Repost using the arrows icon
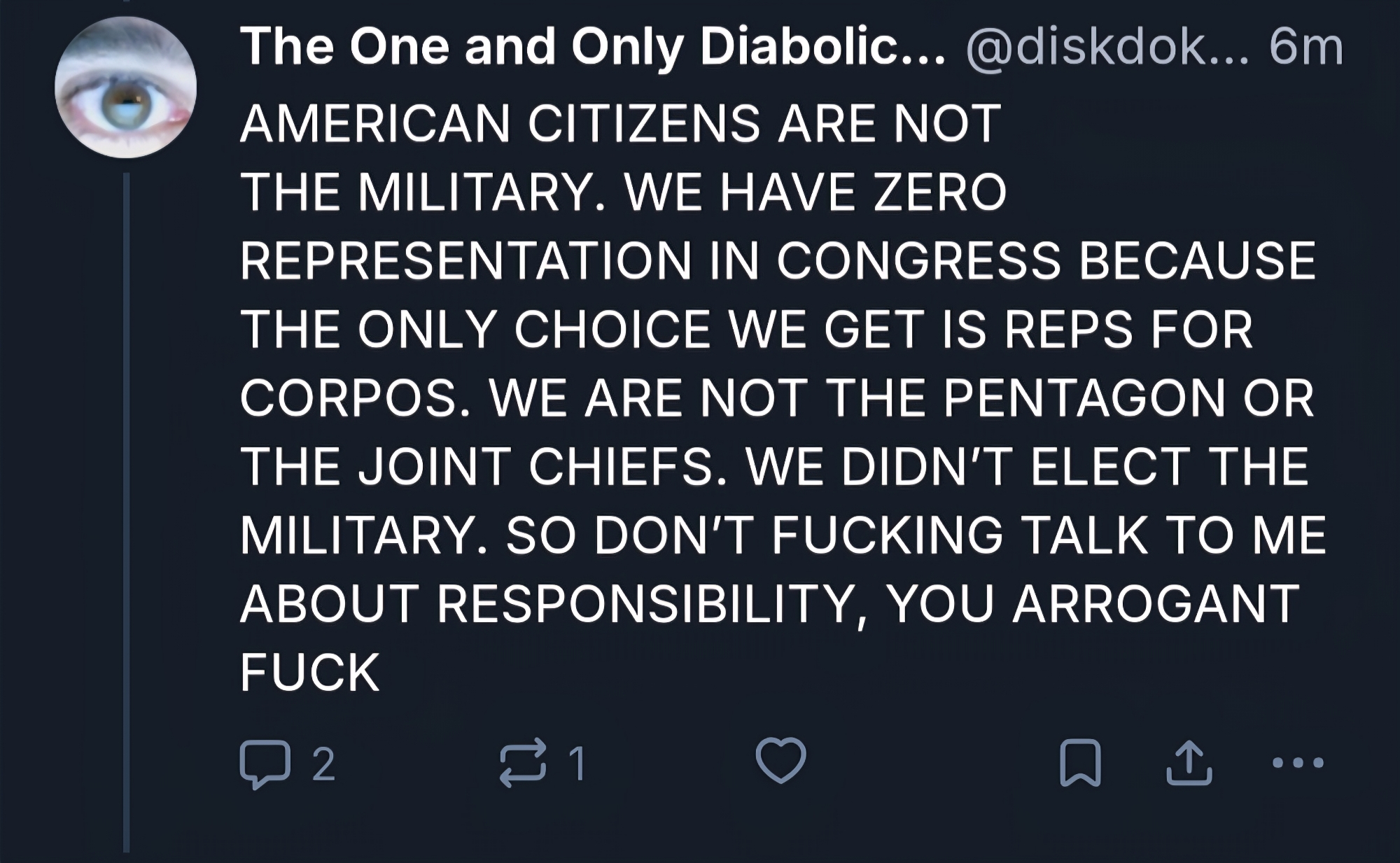The image size is (1400, 863). pyautogui.click(x=521, y=763)
